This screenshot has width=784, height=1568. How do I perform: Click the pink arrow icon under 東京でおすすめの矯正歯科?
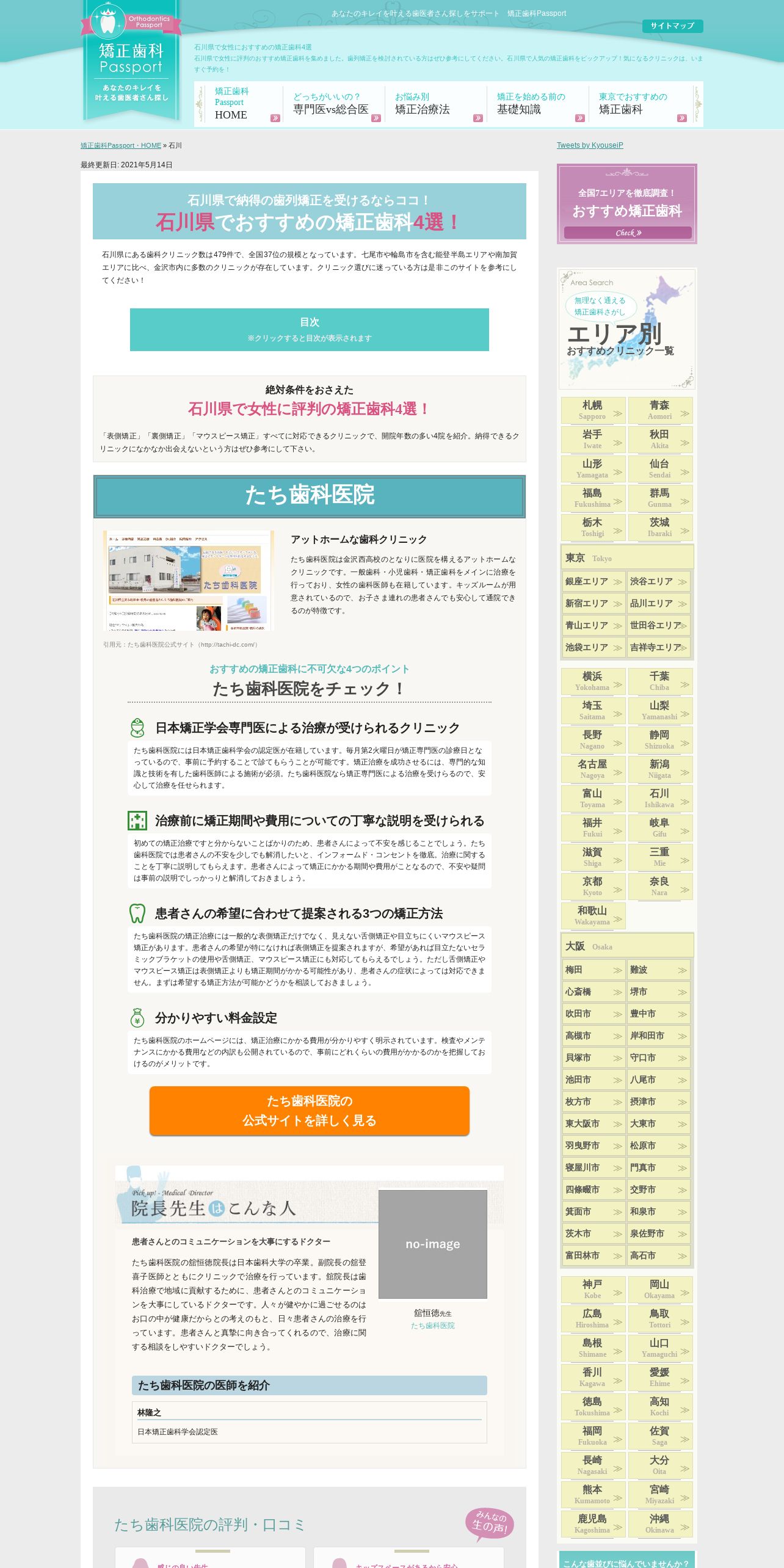pos(682,118)
